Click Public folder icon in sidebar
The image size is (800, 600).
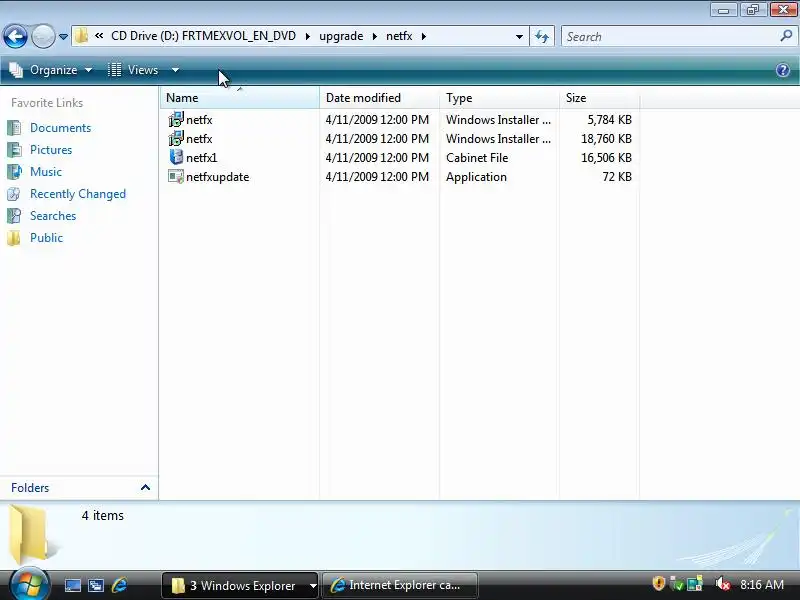point(14,238)
